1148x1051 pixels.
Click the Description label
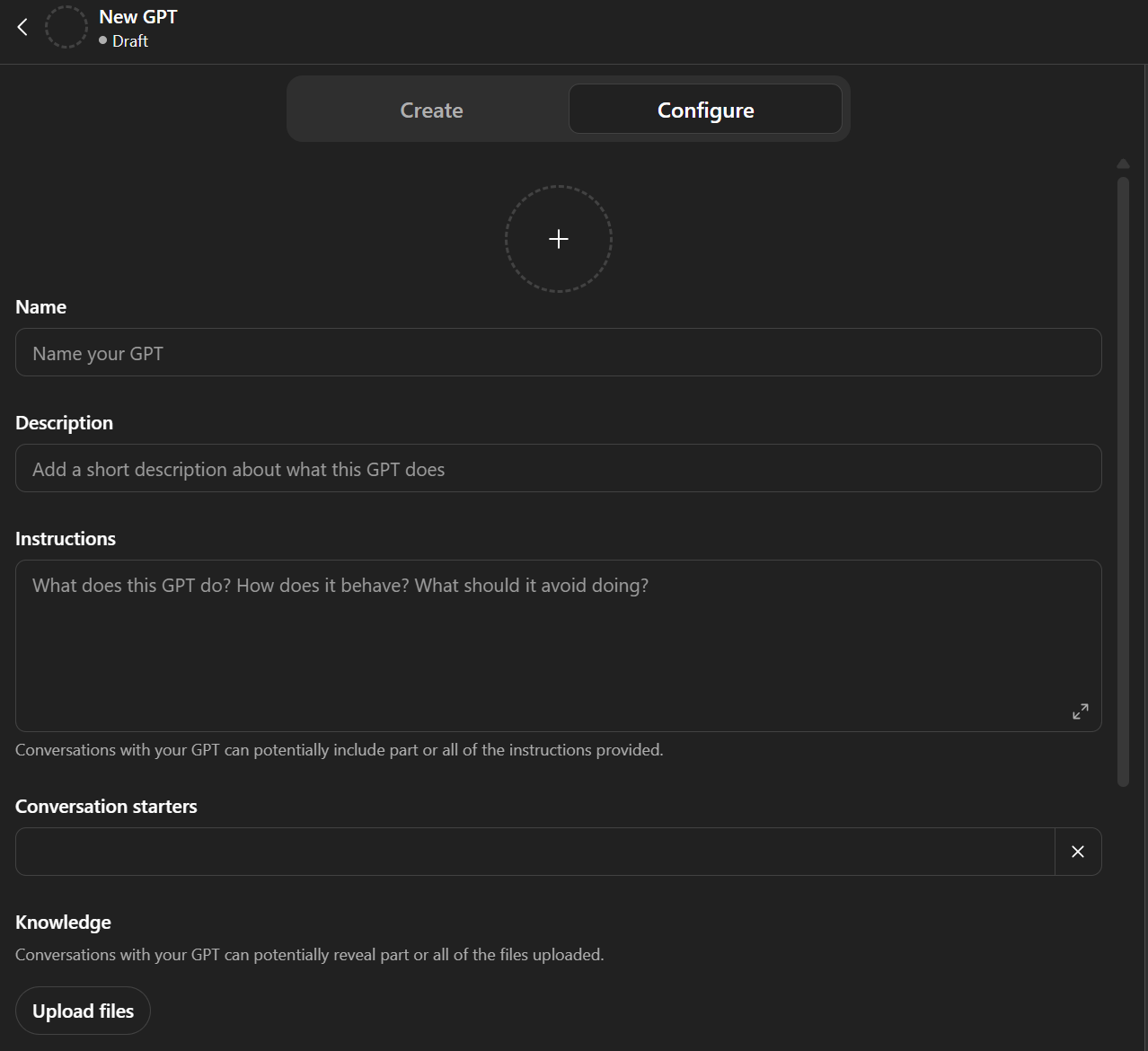pyautogui.click(x=64, y=423)
